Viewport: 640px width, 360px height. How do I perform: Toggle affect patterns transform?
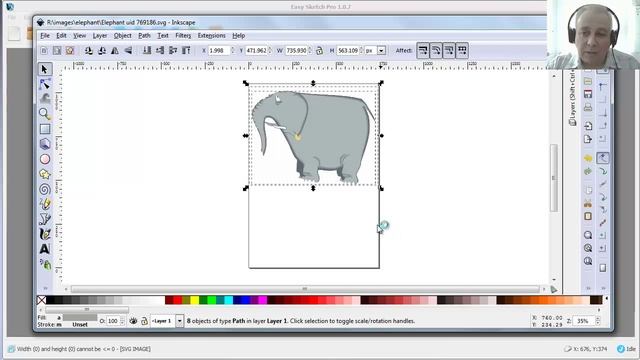(462, 51)
